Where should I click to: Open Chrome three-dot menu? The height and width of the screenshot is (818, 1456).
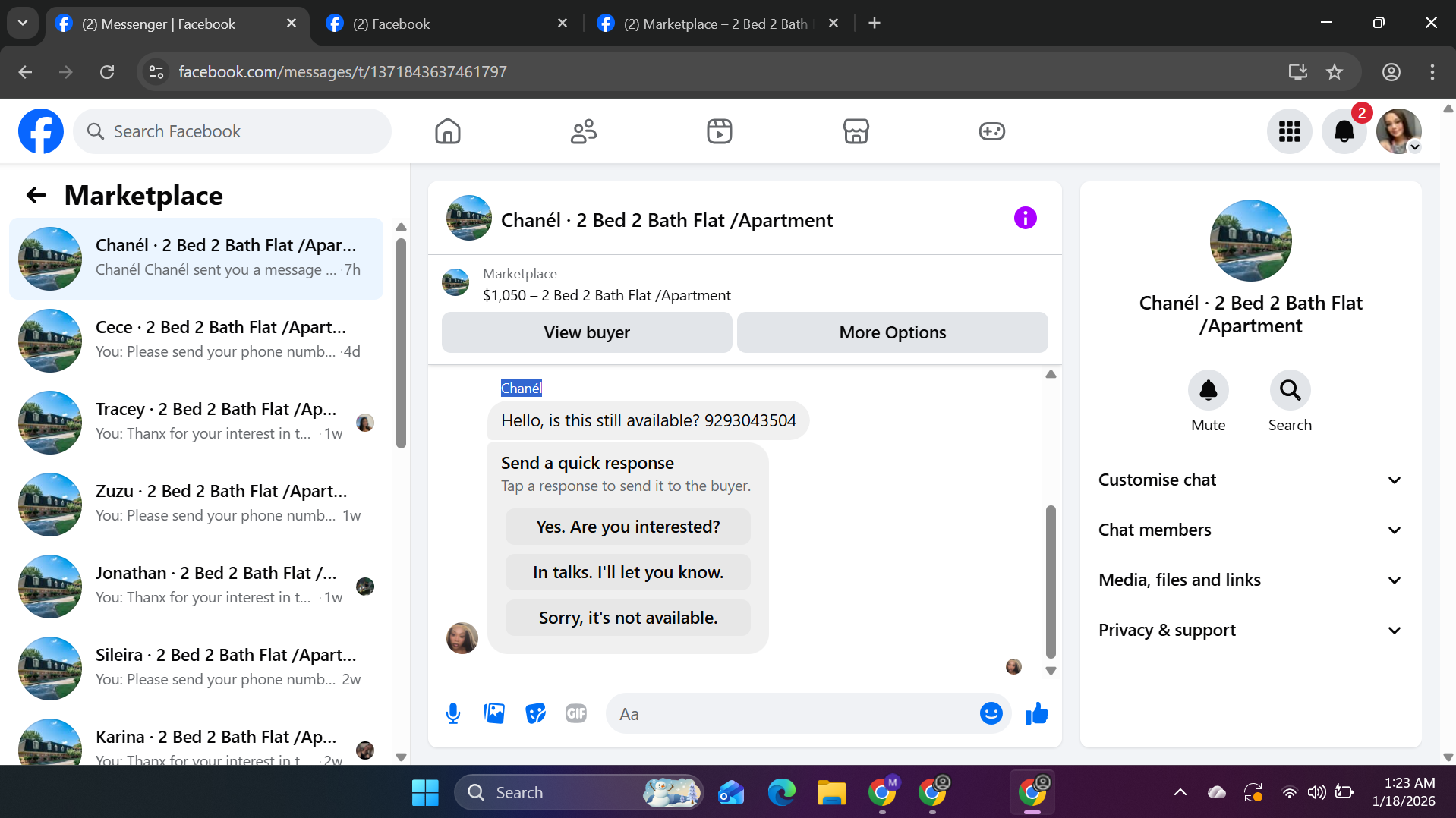click(x=1432, y=72)
